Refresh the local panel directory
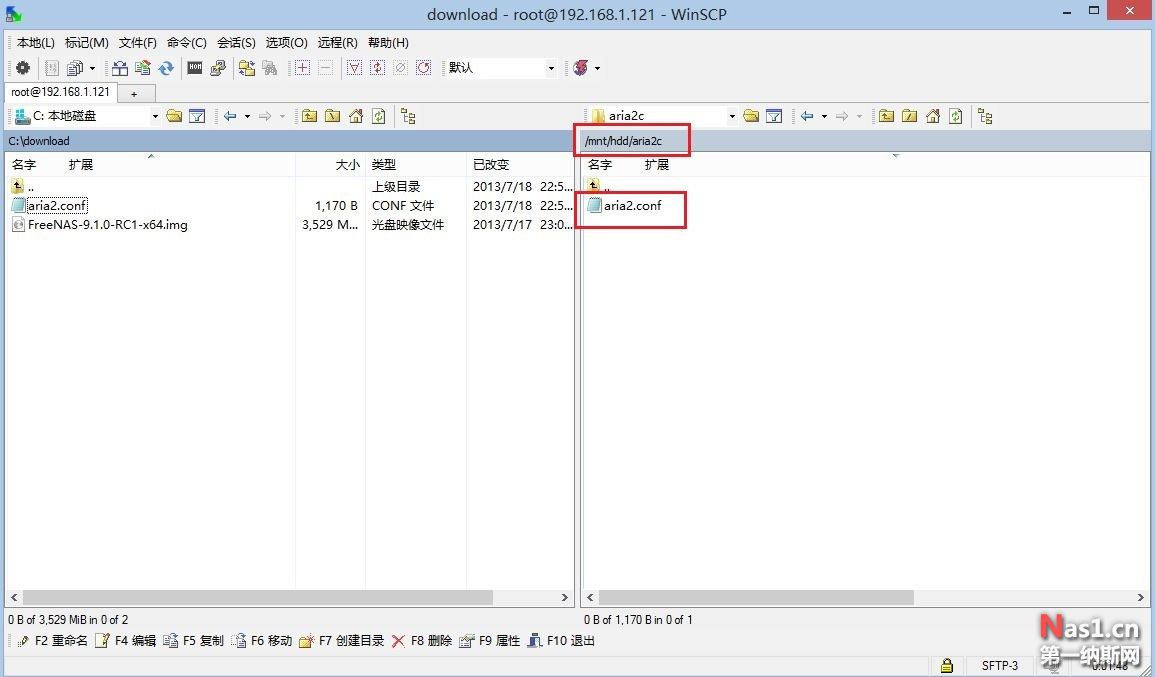1155x677 pixels. point(379,116)
